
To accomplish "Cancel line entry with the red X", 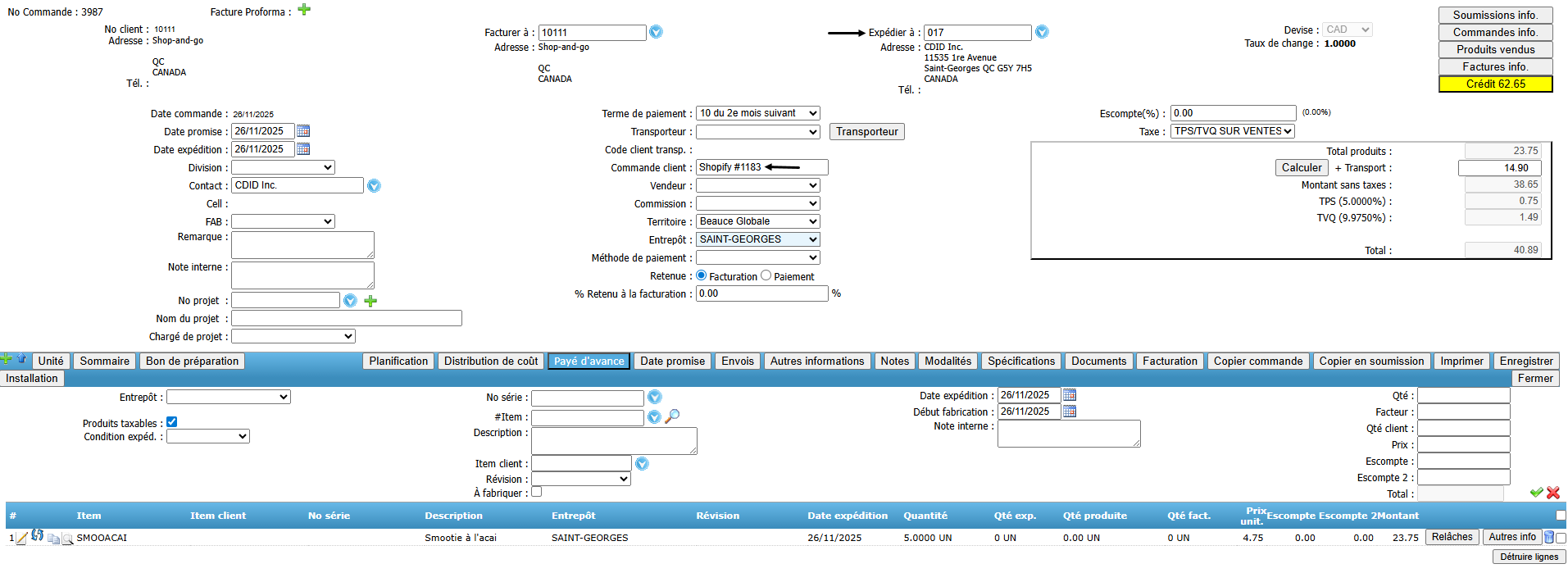I will point(1553,493).
